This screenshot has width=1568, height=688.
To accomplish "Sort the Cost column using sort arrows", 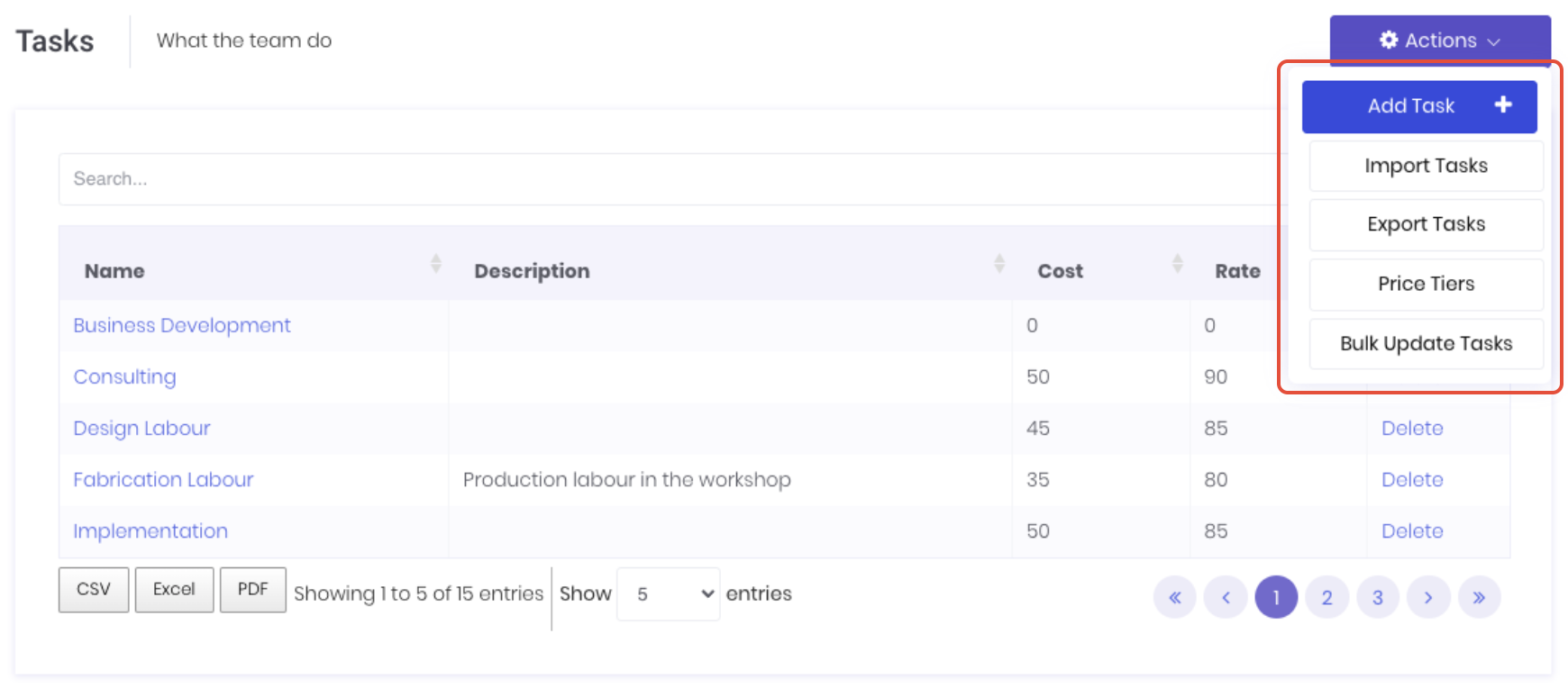I will pos(1177,263).
